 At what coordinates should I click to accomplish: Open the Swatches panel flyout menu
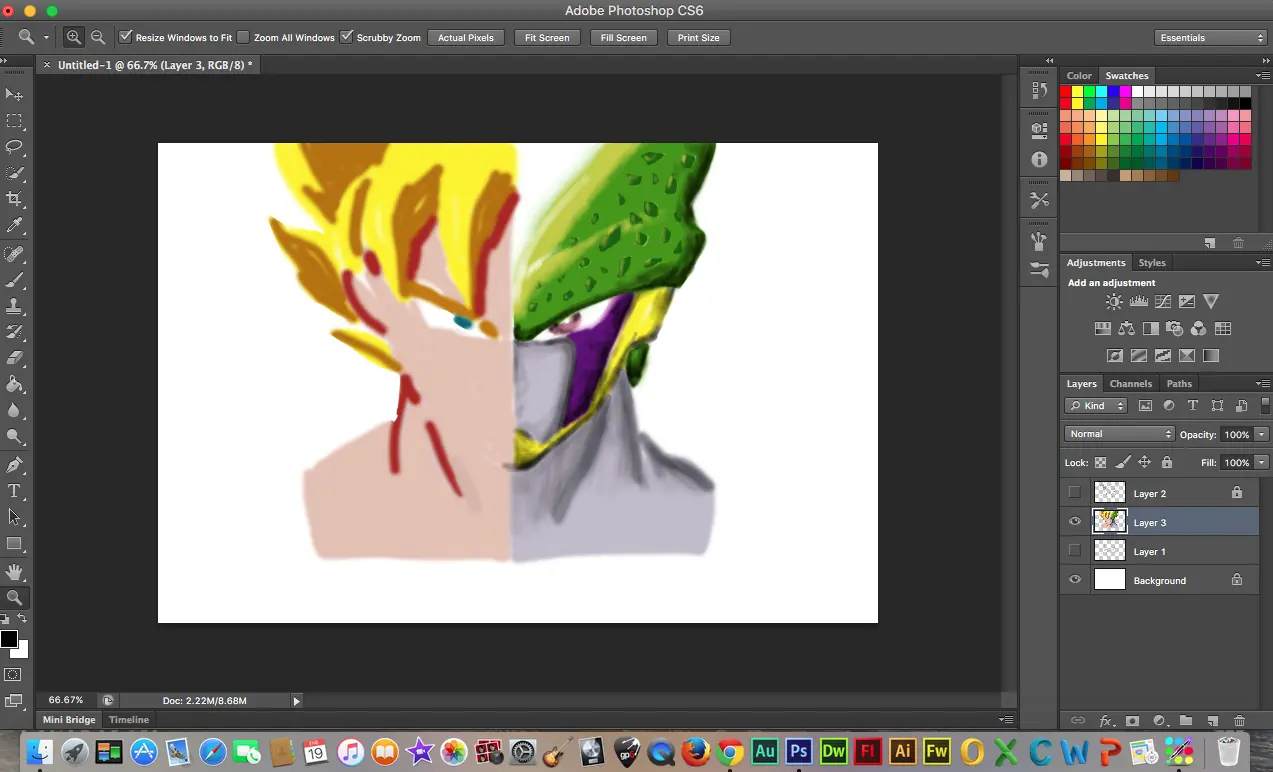[x=1263, y=75]
